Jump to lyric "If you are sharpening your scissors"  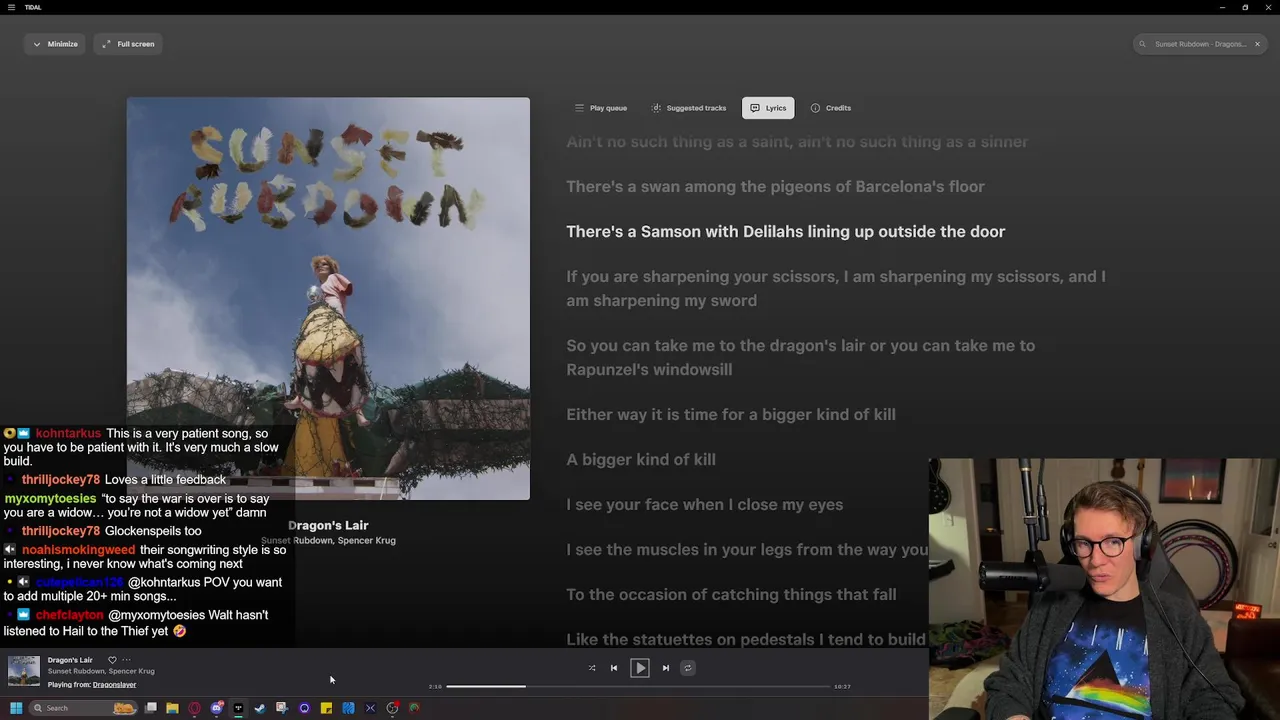click(x=836, y=288)
